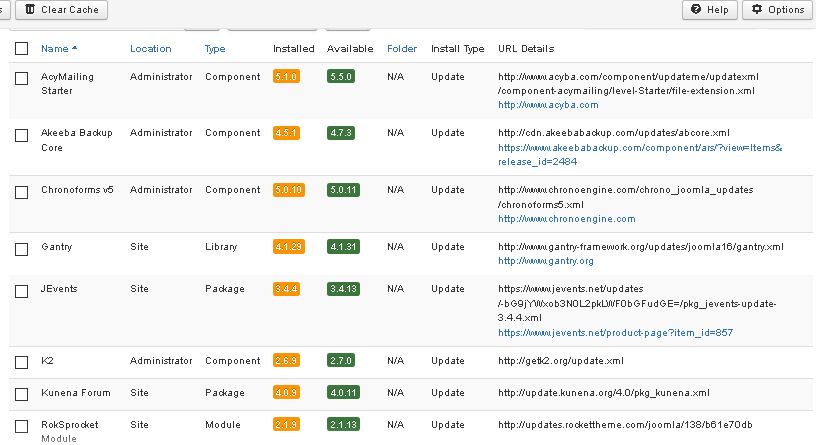This screenshot has width=816, height=445.
Task: Check the AcyMailing Starter row checkbox
Action: [21, 78]
